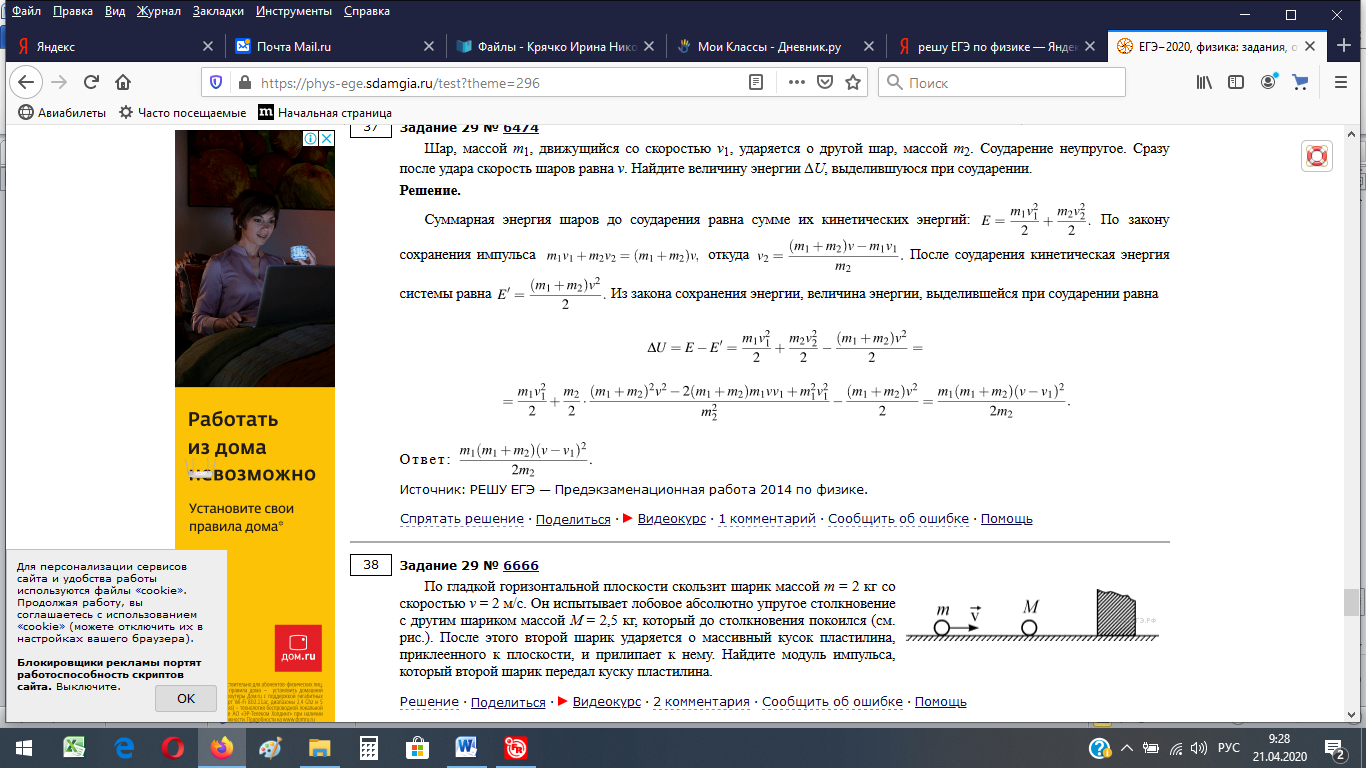
Task: Open Начальная страница bookmark
Action: click(325, 113)
